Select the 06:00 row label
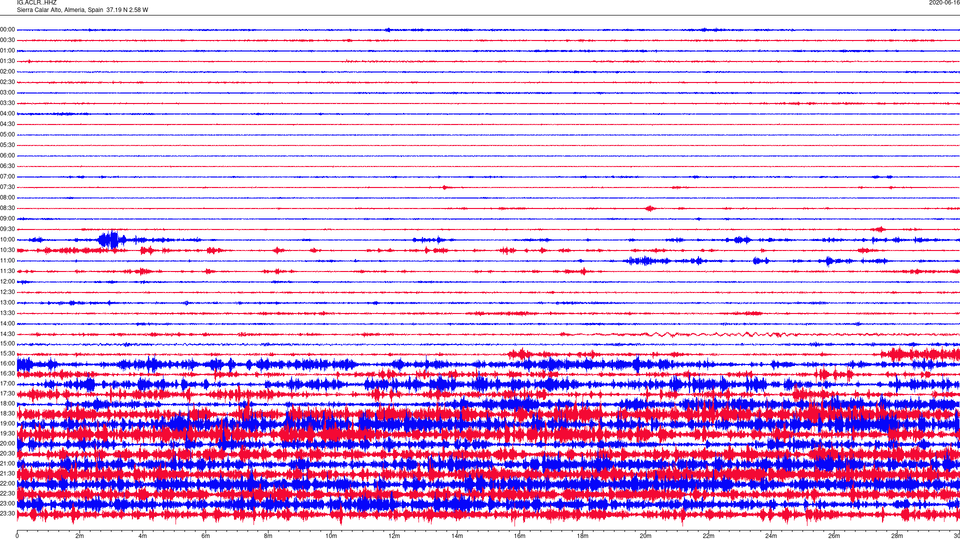Screen dimensions: 960x540 (7, 156)
